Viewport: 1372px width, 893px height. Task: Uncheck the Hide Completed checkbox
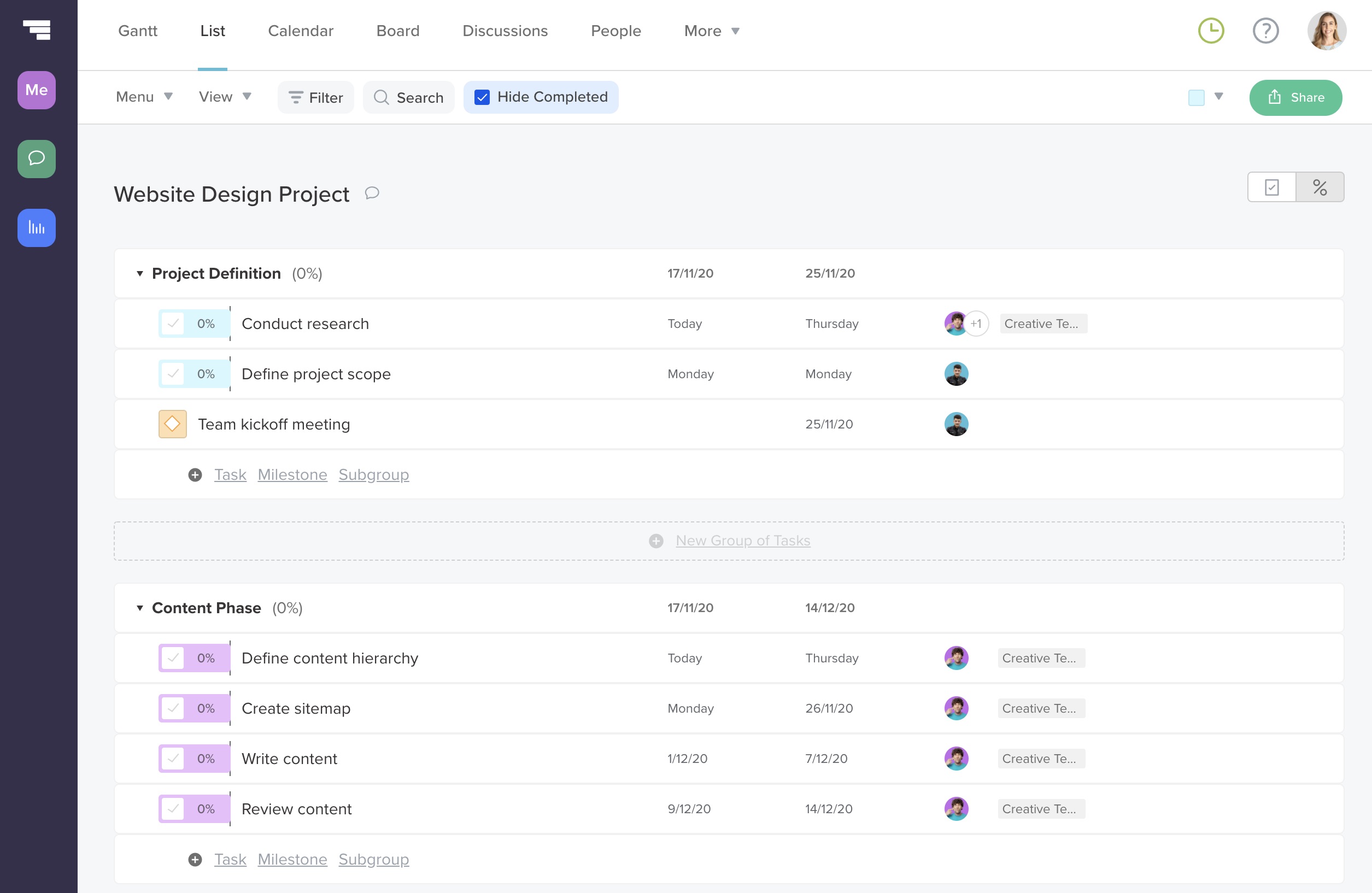point(482,97)
